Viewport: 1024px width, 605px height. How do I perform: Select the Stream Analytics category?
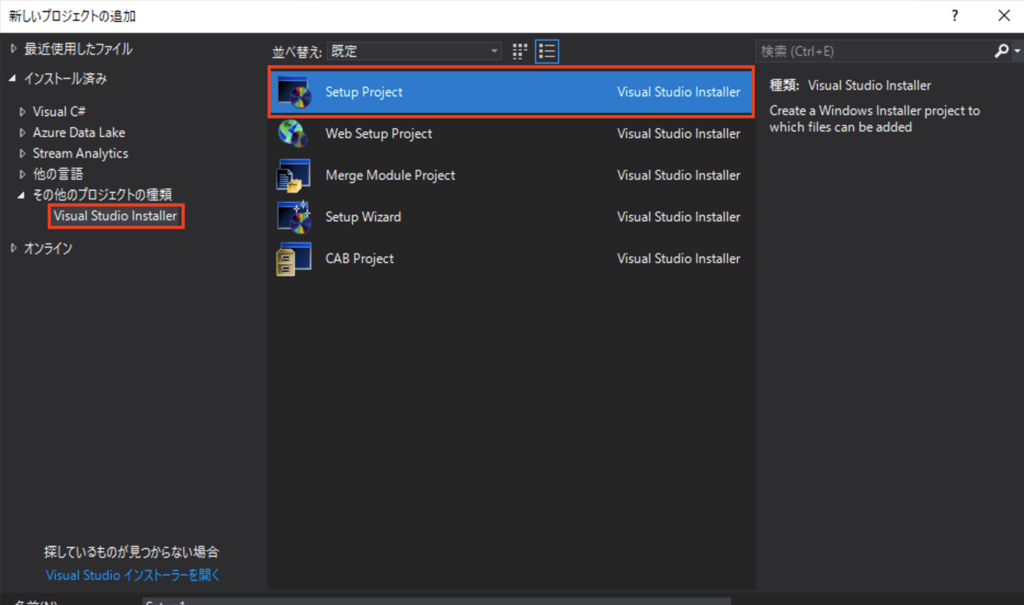pos(80,154)
